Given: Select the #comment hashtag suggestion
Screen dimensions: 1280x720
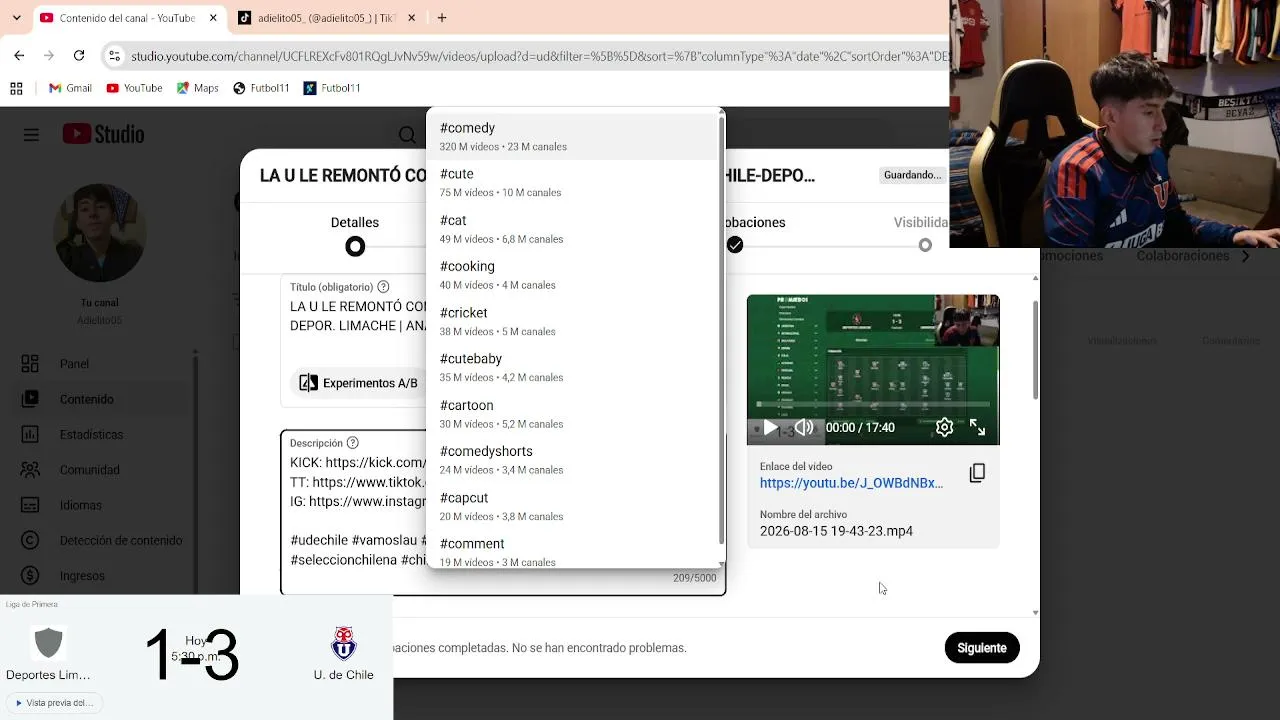Looking at the screenshot, I should 573,550.
